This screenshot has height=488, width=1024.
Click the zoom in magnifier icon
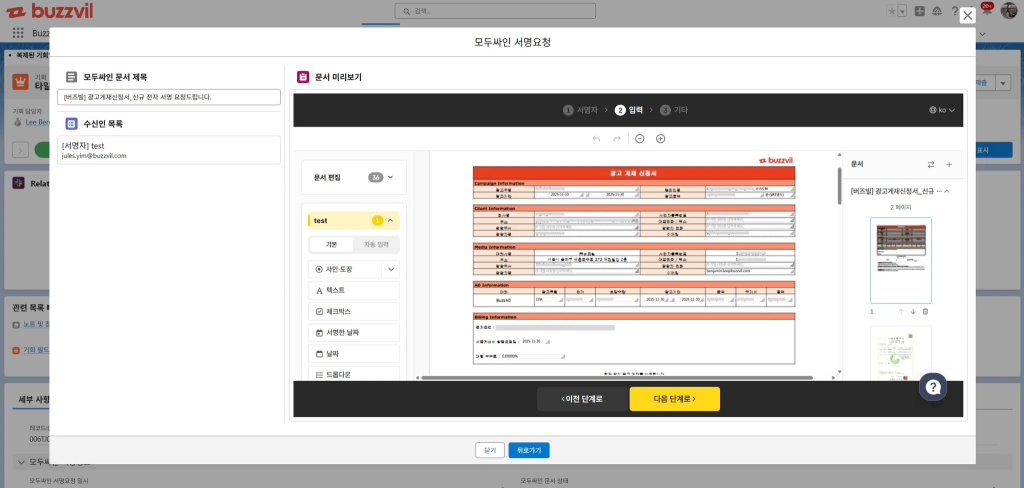point(660,139)
